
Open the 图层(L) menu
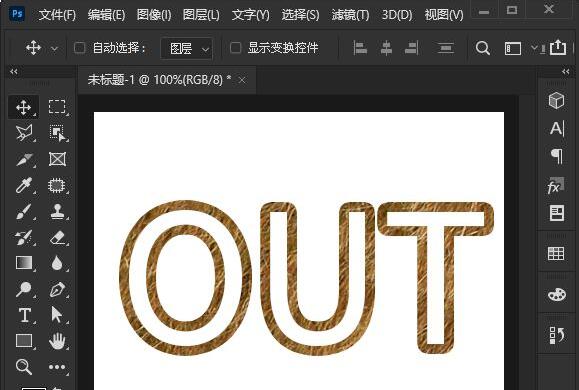[201, 15]
